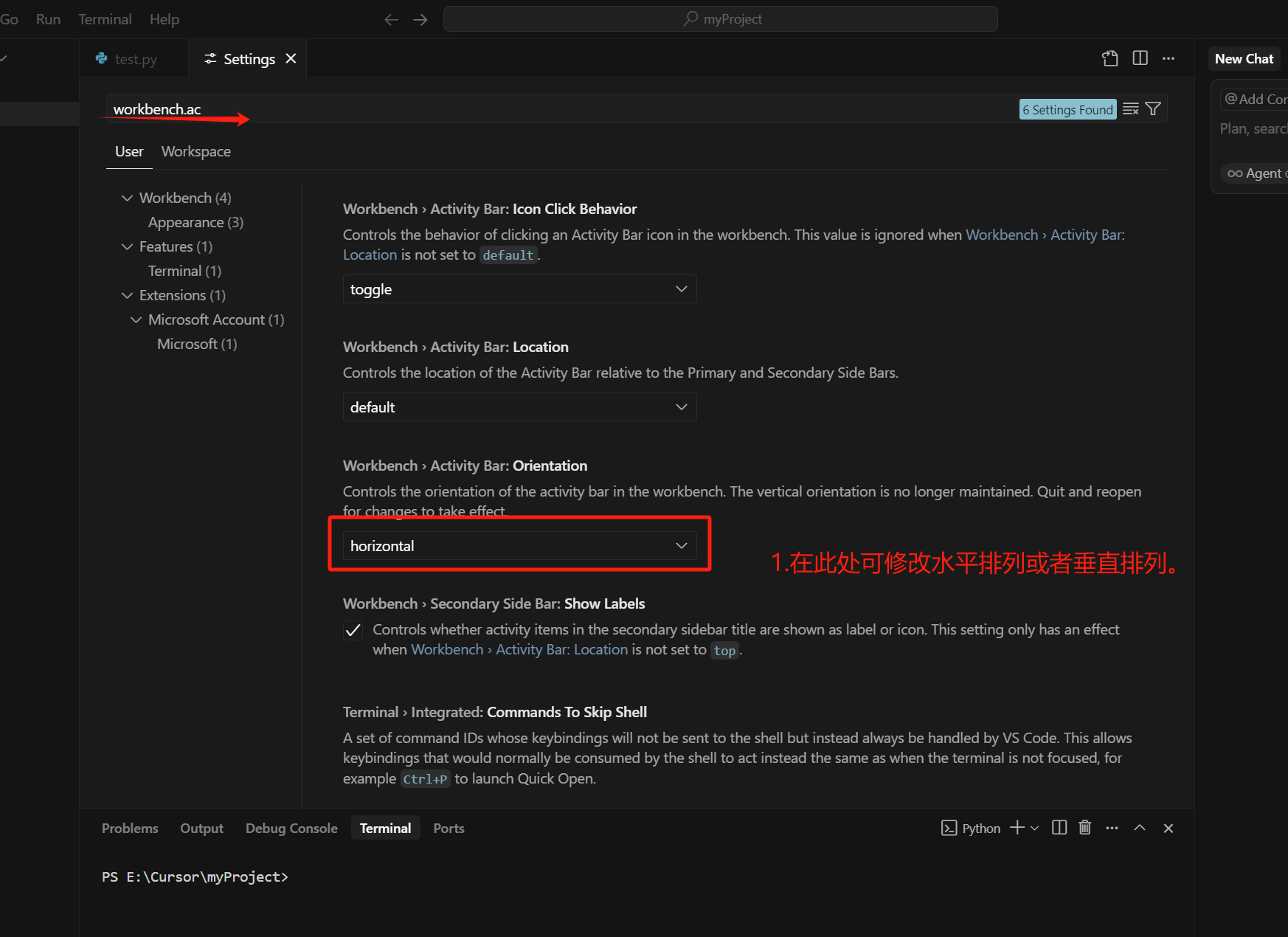This screenshot has width=1288, height=937.
Task: Open terminal more actions ellipsis
Action: (x=1112, y=828)
